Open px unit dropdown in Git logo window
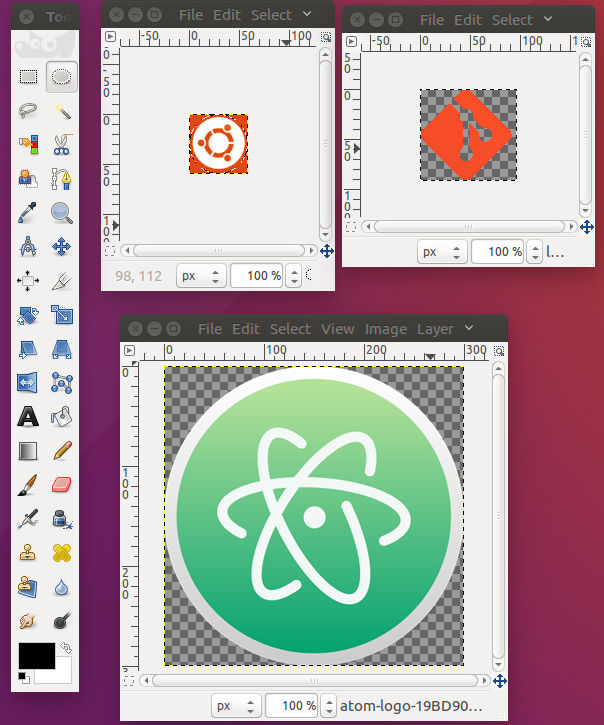 coord(442,252)
